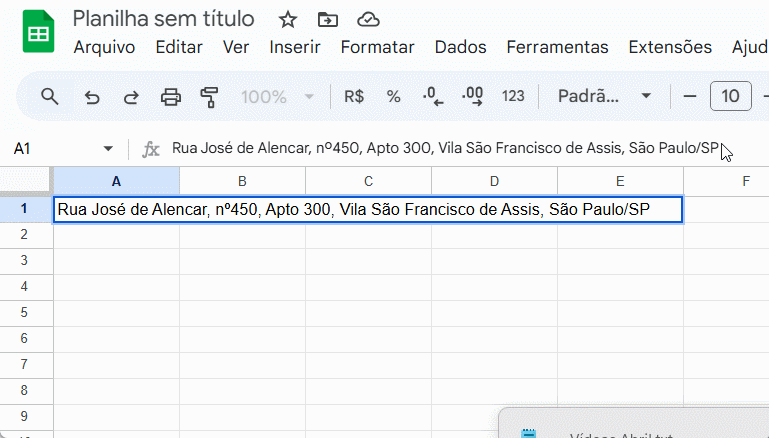Open the Ferramentas menu
The height and width of the screenshot is (438, 769).
(x=557, y=47)
